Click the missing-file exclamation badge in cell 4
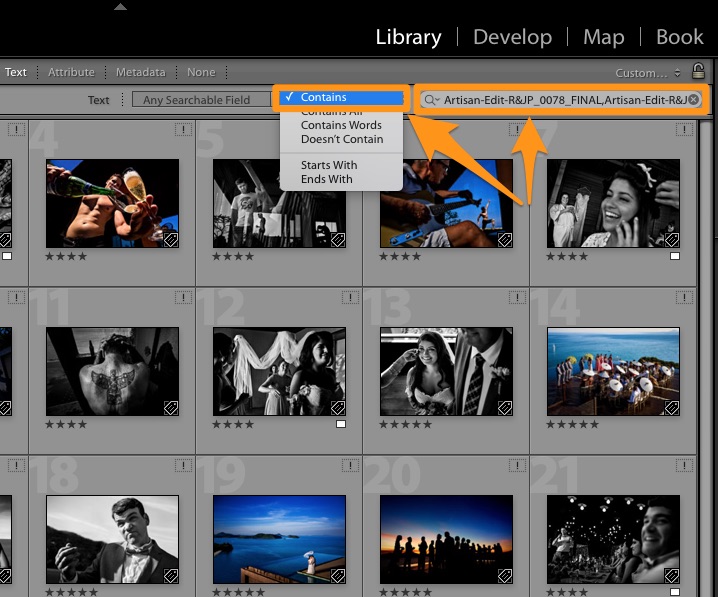Image resolution: width=718 pixels, height=597 pixels. tap(183, 130)
